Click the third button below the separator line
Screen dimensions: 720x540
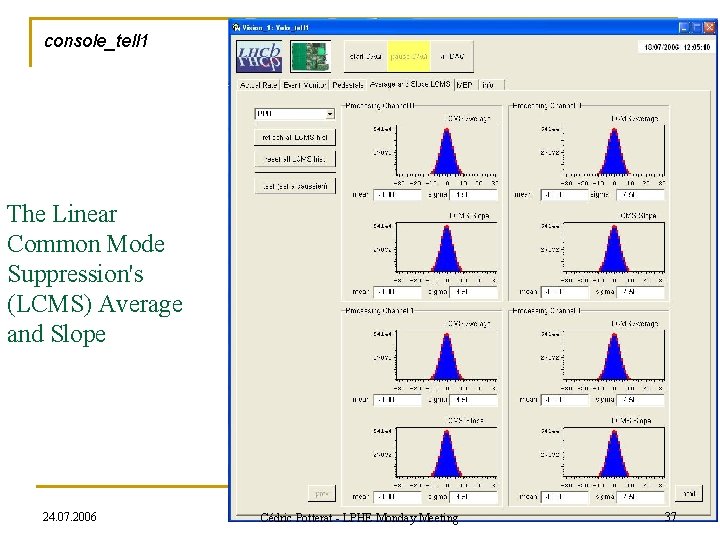point(295,186)
